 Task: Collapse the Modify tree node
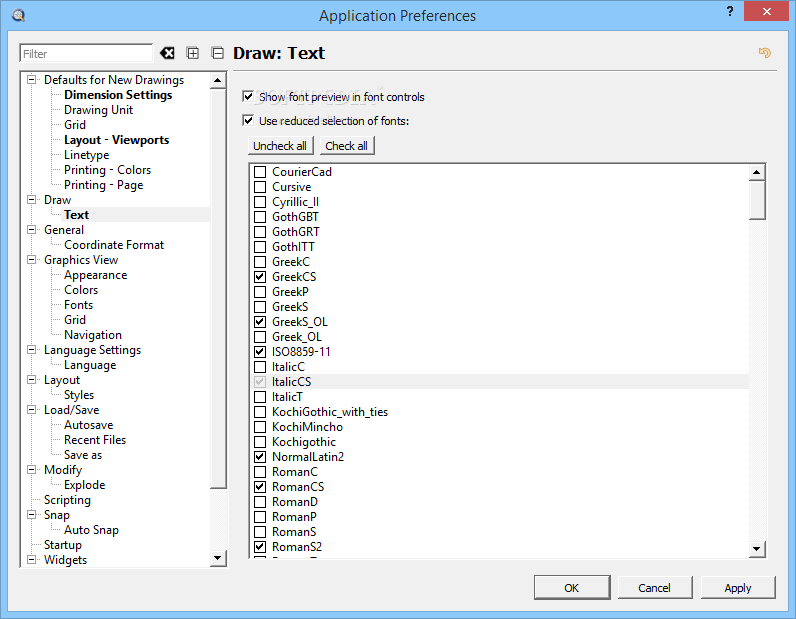click(31, 470)
